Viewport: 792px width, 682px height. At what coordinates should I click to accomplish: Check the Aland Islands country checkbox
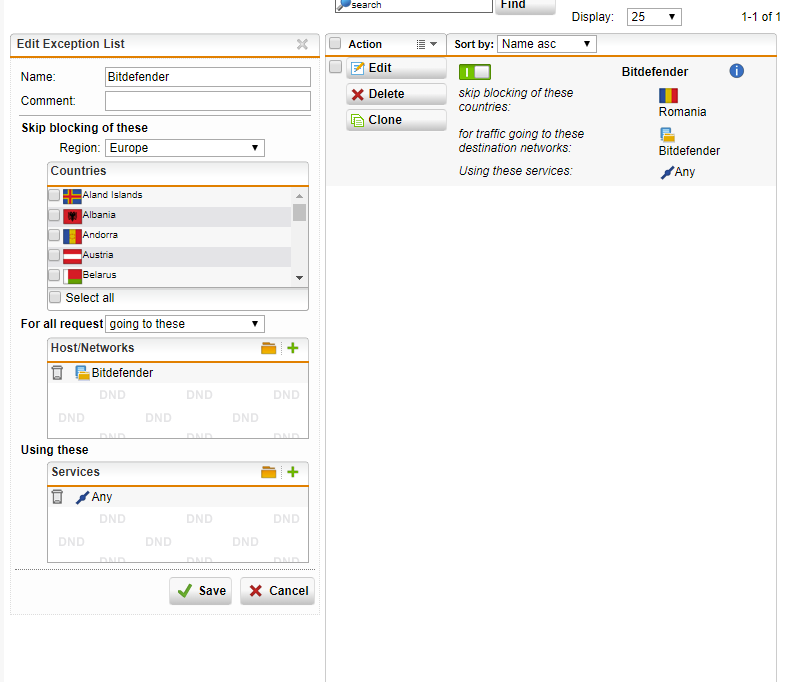click(x=54, y=195)
